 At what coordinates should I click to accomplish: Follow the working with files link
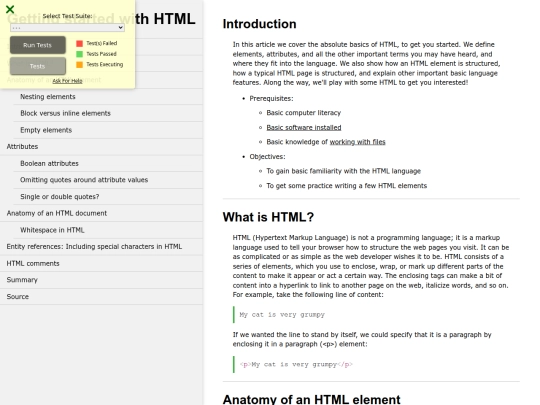pyautogui.click(x=357, y=142)
